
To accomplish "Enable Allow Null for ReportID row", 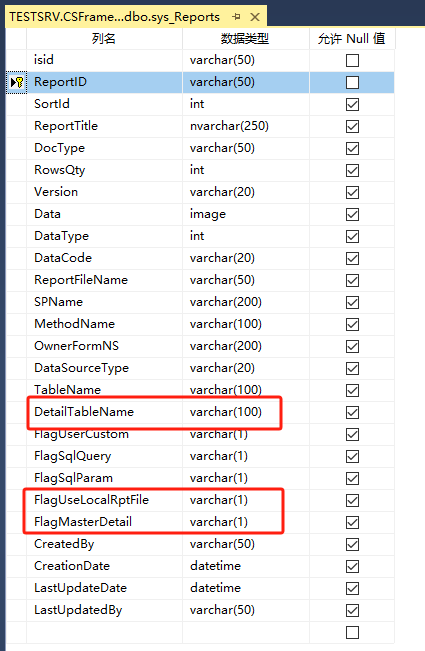I will [x=352, y=82].
